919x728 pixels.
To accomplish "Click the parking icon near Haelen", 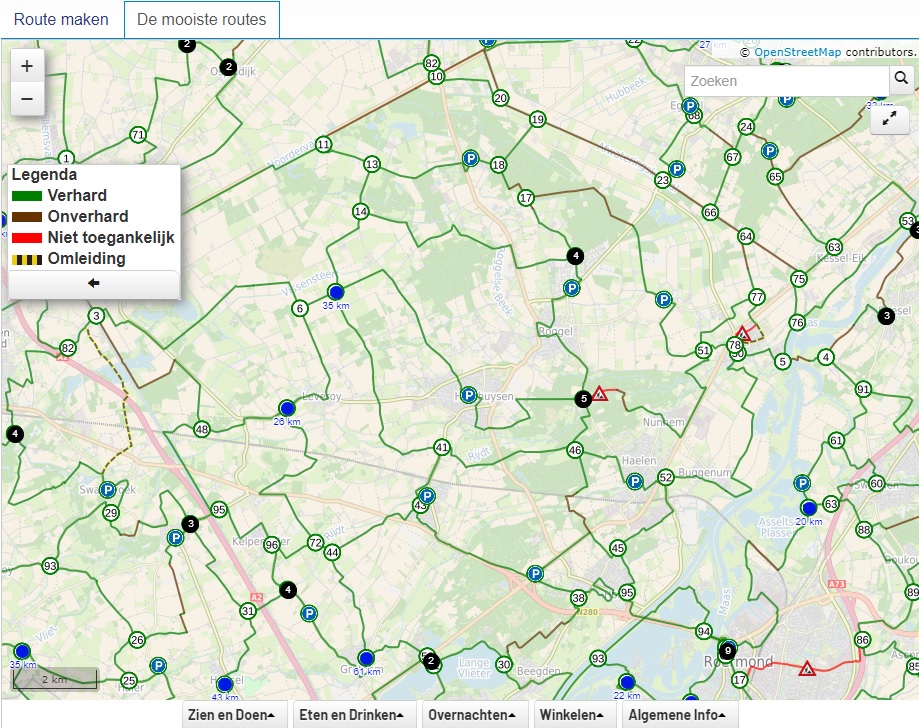I will (x=633, y=481).
